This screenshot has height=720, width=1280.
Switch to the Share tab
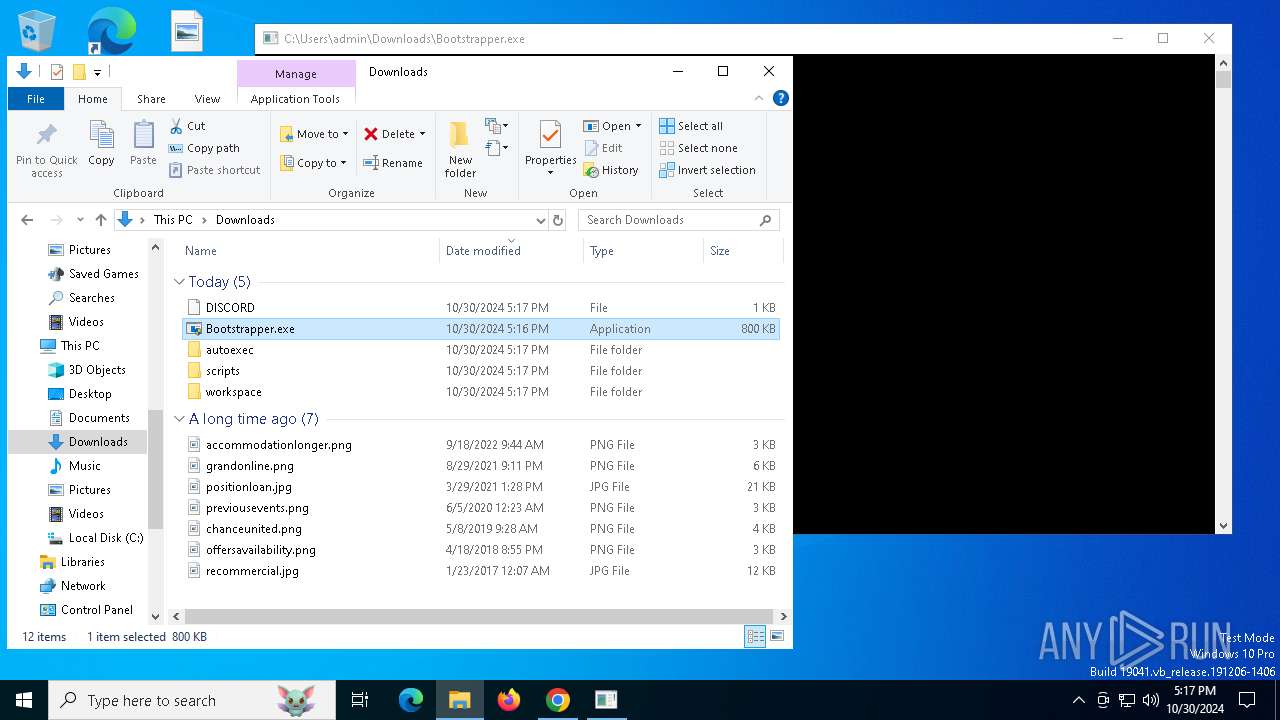pos(151,99)
